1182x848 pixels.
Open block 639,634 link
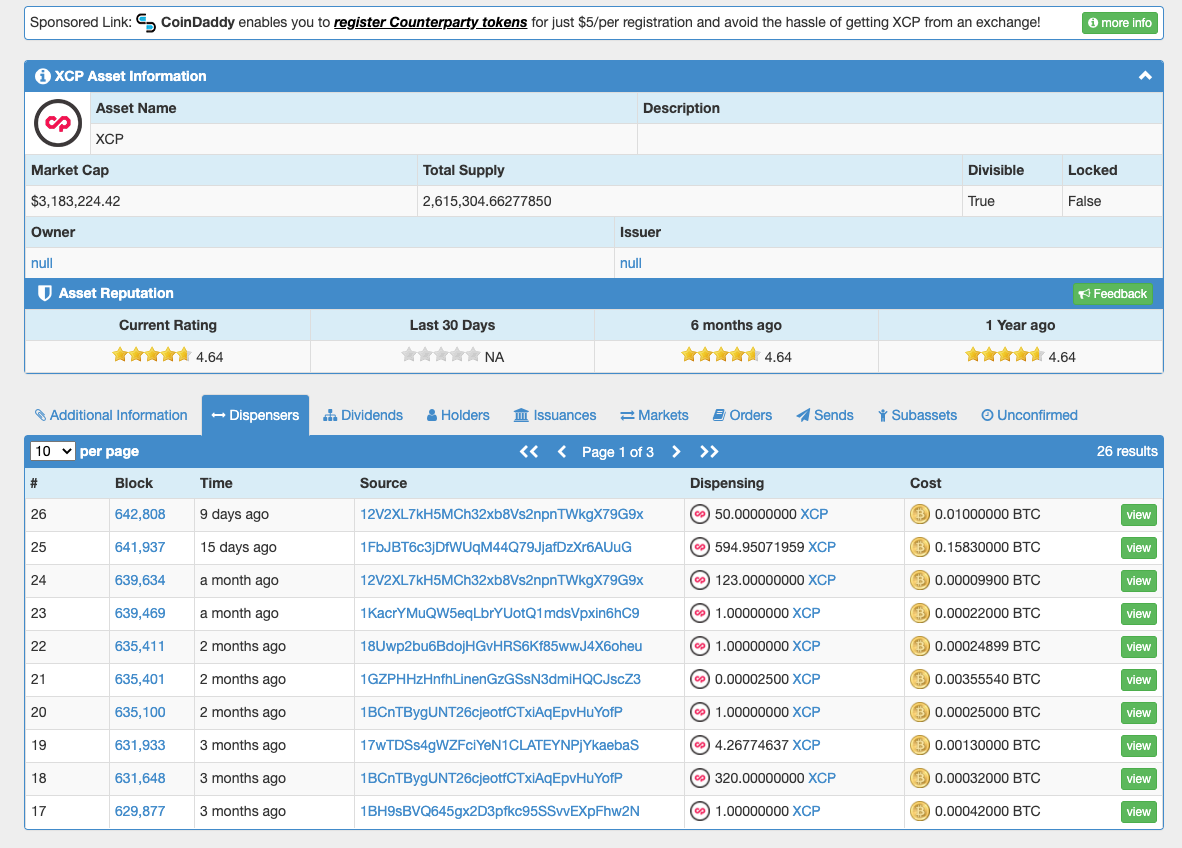[140, 580]
